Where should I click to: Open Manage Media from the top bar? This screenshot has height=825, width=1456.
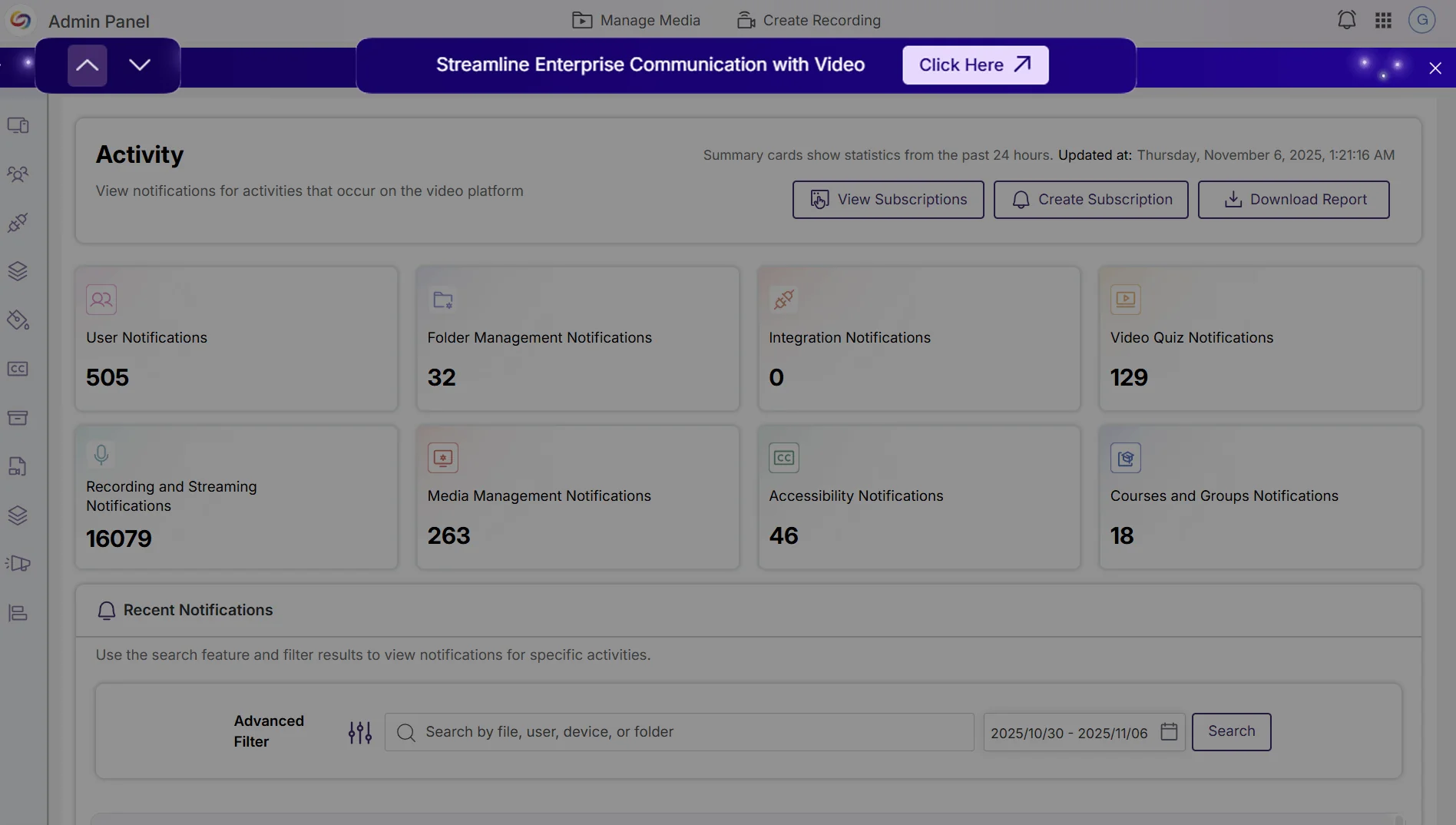636,20
